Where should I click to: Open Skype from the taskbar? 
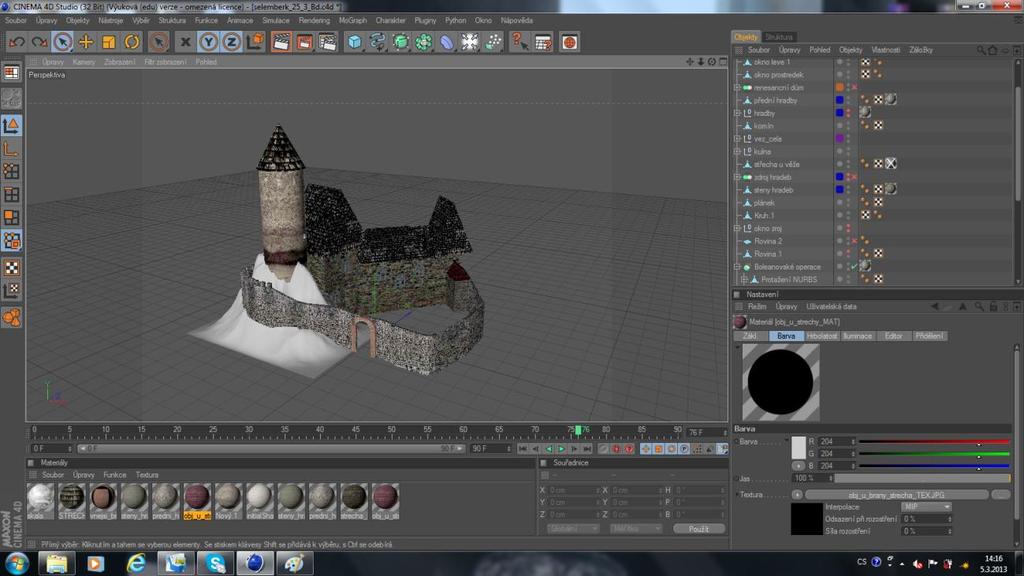coord(215,563)
